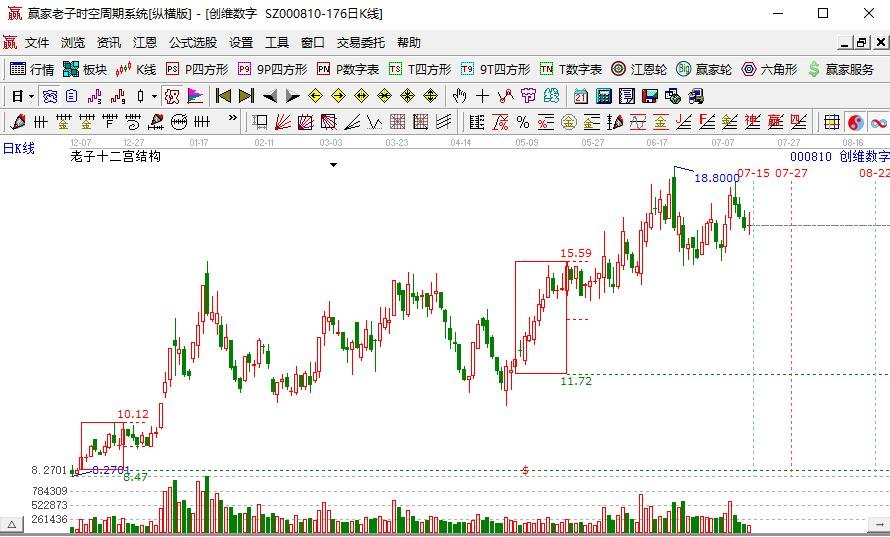Screen dimensions: 890x537
Task: Open the 赢家轮 tool
Action: coord(704,69)
